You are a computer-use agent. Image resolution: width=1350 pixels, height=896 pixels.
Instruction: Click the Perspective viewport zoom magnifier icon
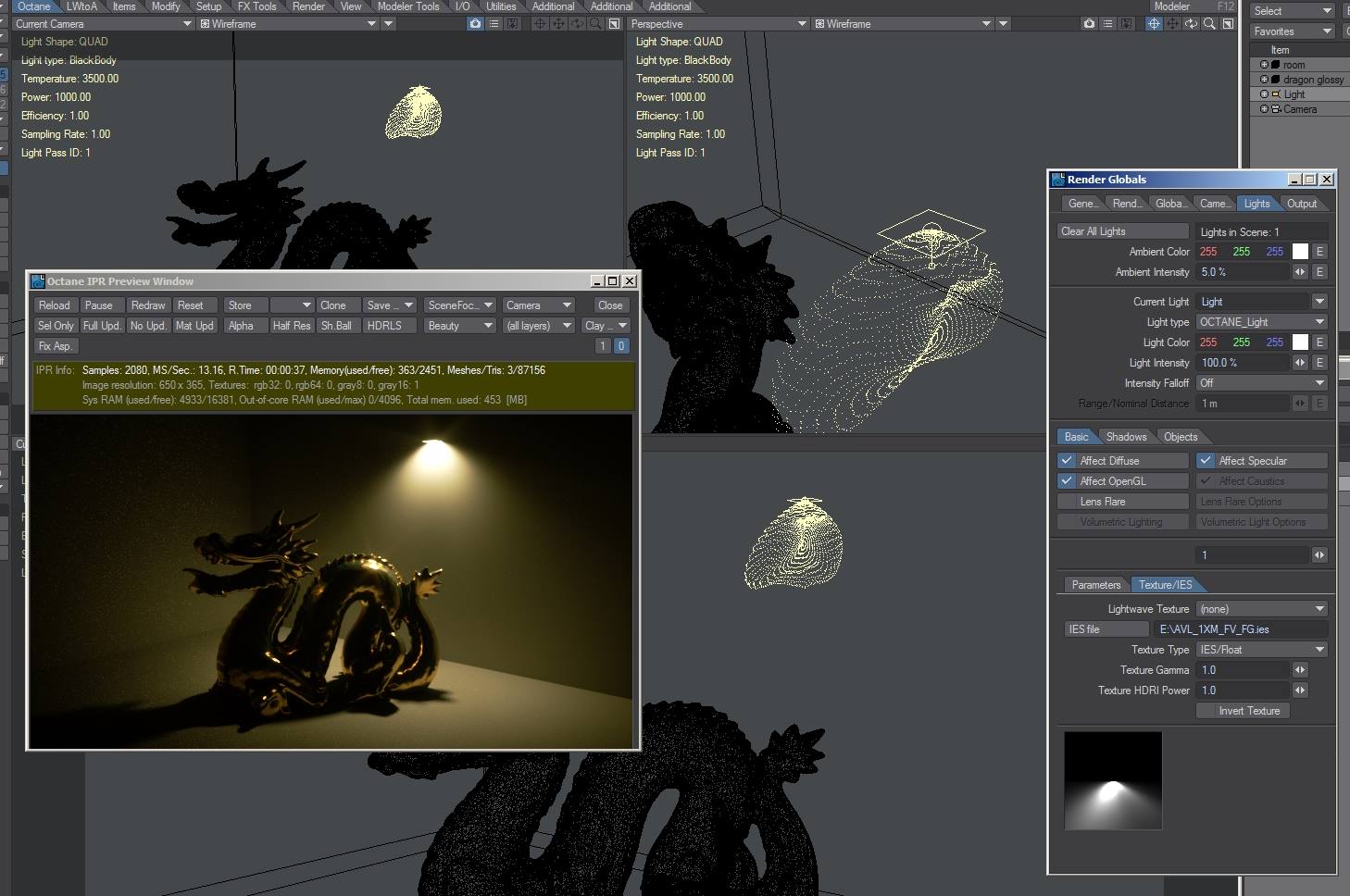[1209, 24]
